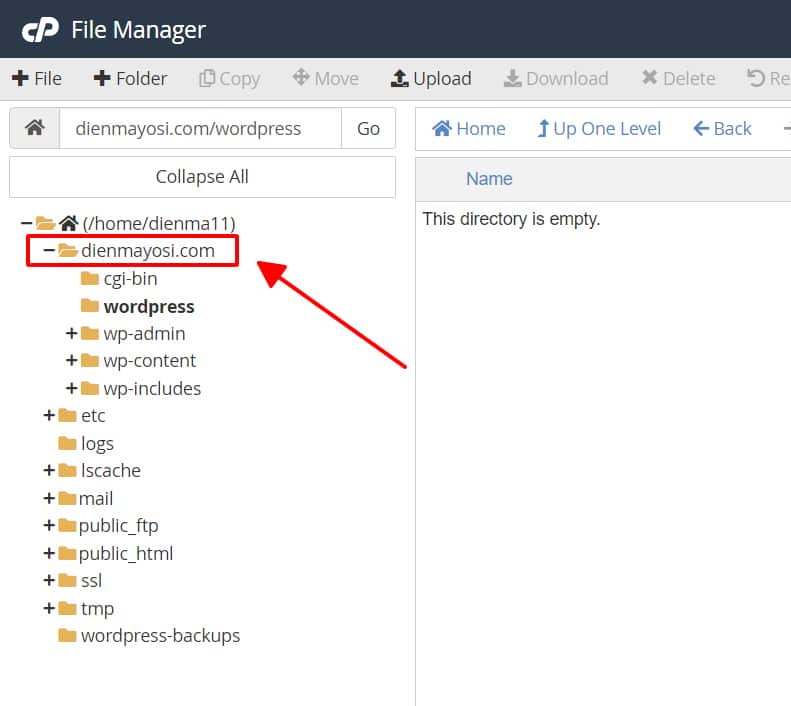Create a new folder with + Folder
The width and height of the screenshot is (791, 706).
(x=130, y=79)
